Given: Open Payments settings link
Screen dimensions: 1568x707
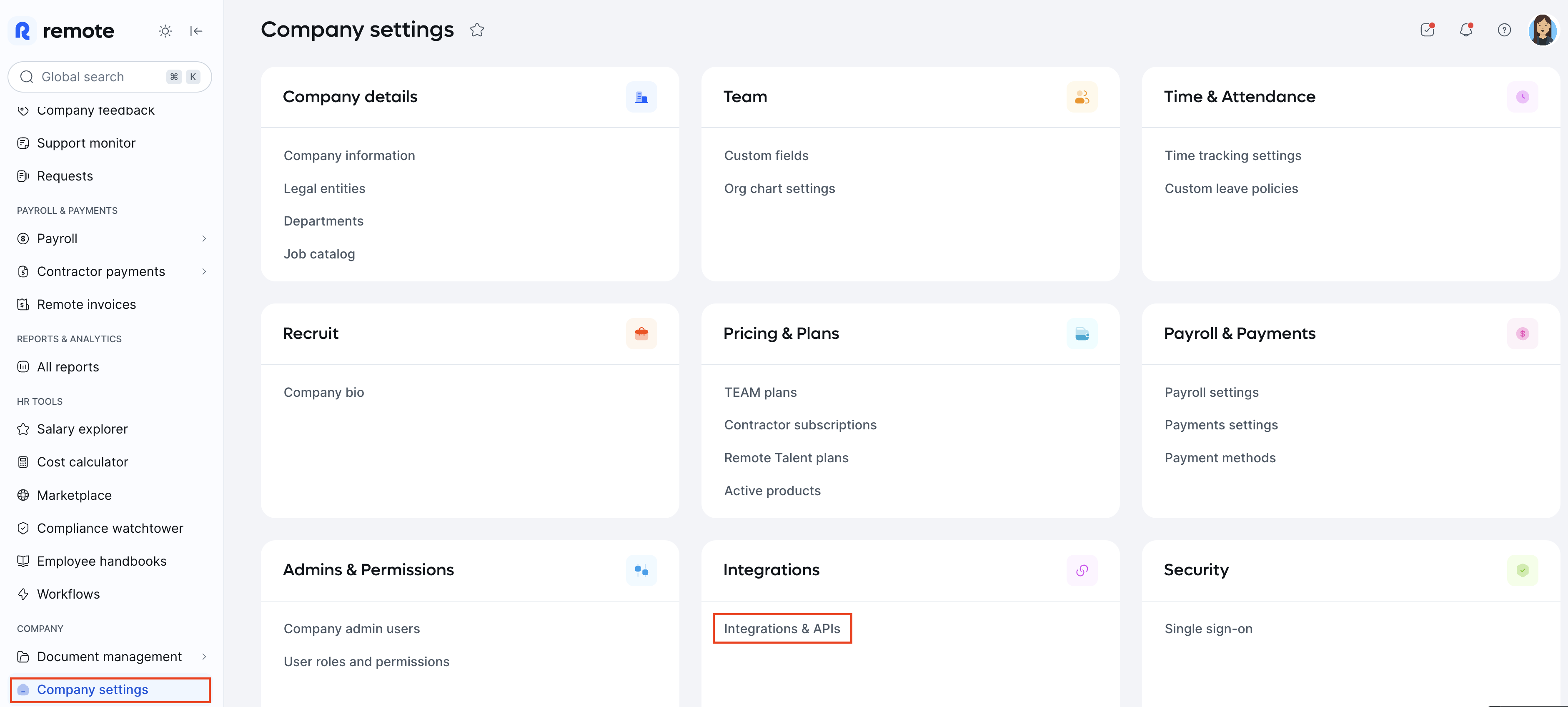Looking at the screenshot, I should 1221,425.
